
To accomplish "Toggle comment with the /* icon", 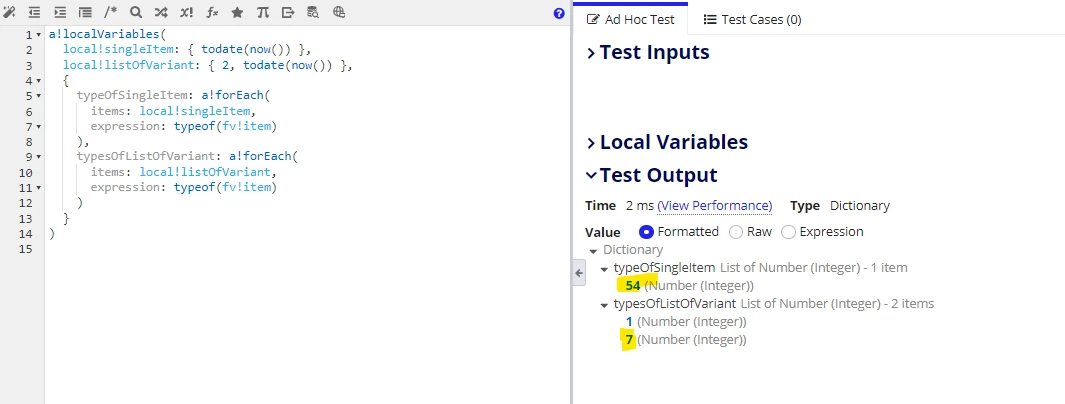I will (x=110, y=12).
